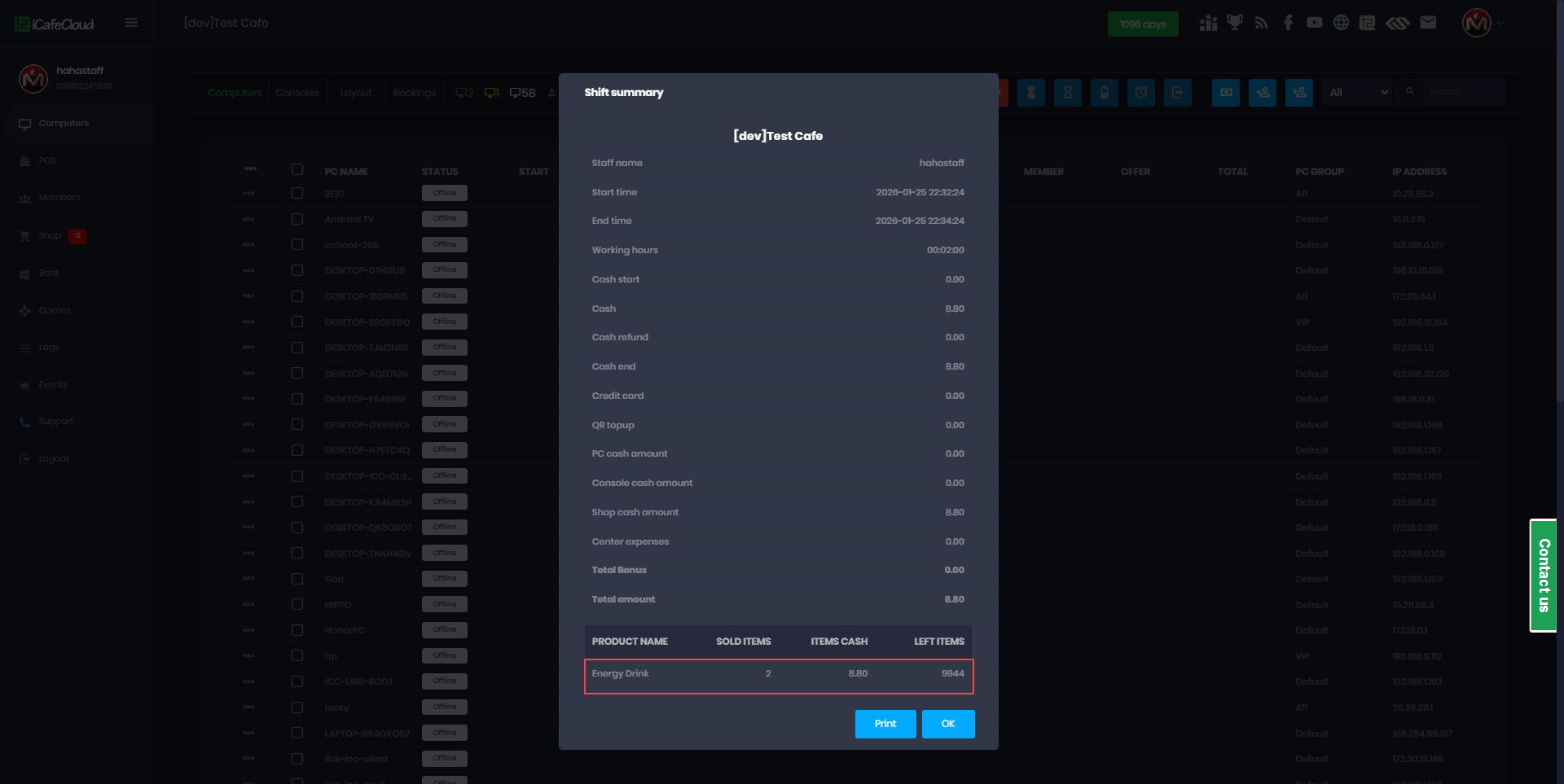Click the globe language icon

tap(1341, 23)
